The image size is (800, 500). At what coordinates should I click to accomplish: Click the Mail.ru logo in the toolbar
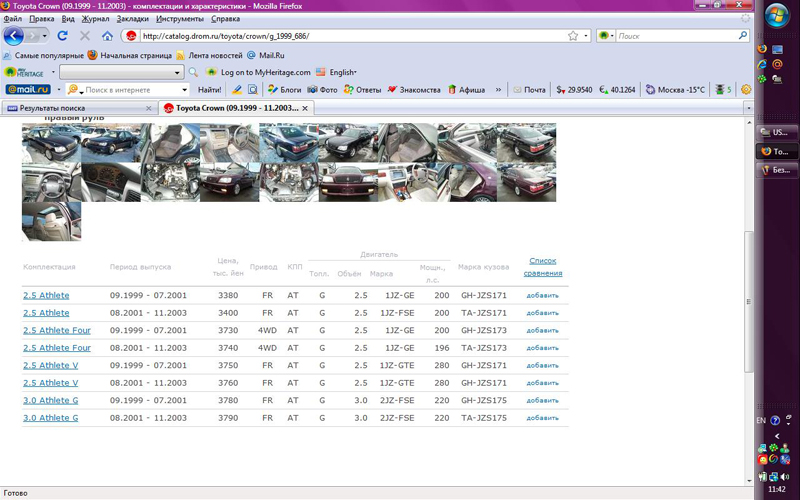(x=28, y=90)
